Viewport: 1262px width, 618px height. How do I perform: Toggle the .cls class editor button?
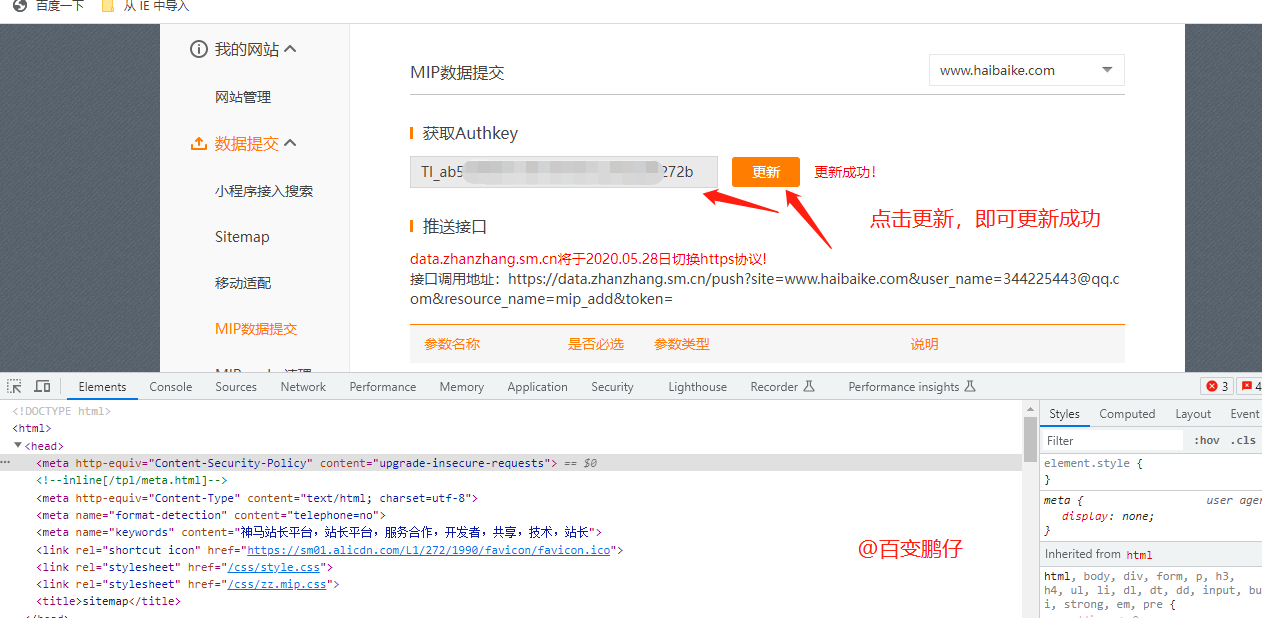tap(1243, 441)
